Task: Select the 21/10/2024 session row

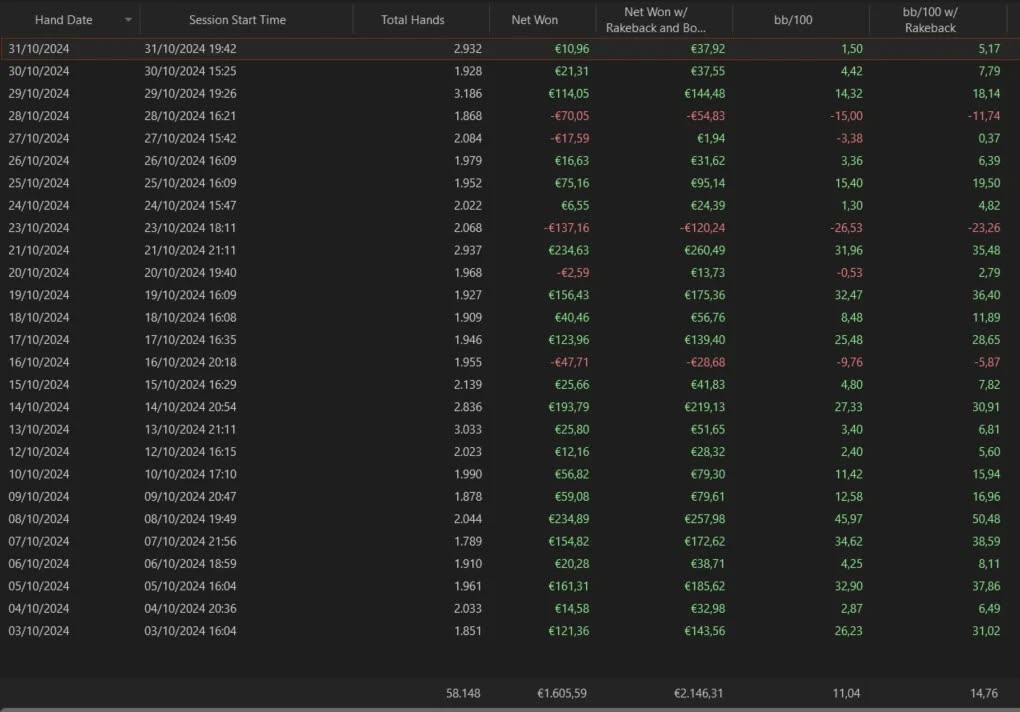Action: [400, 250]
